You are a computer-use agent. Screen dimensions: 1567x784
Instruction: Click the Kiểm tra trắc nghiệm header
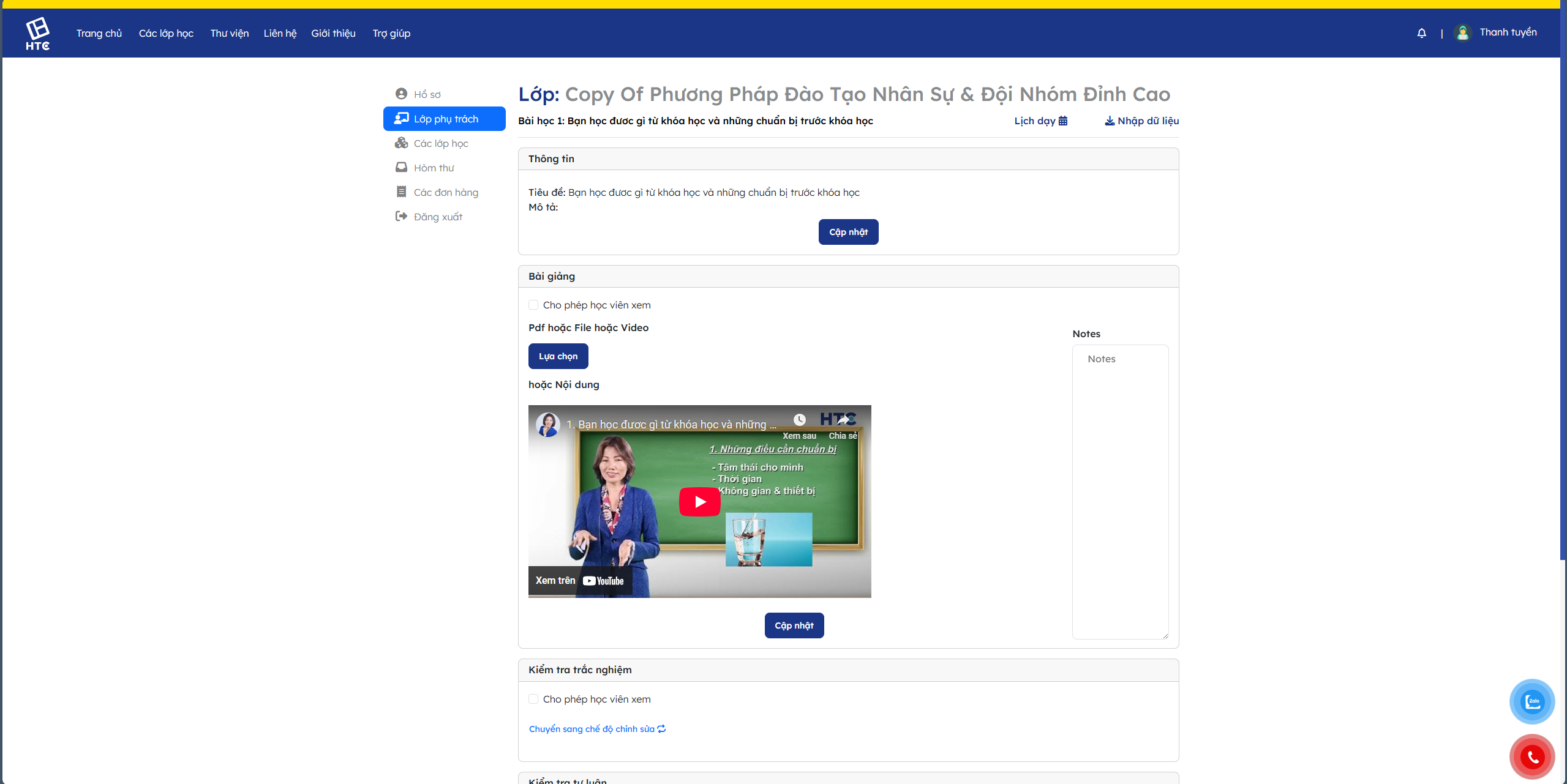pyautogui.click(x=848, y=670)
